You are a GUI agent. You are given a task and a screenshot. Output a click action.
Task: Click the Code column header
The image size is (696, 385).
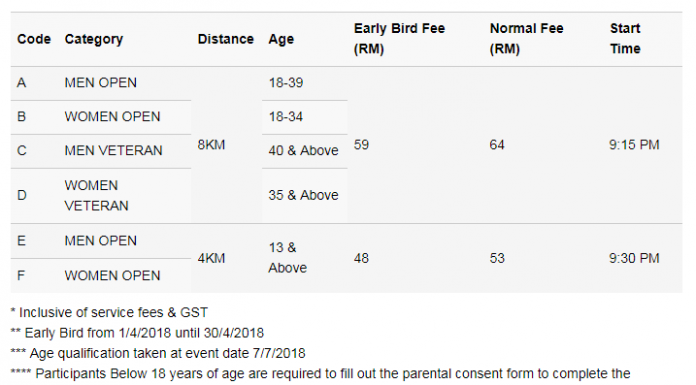coord(34,39)
